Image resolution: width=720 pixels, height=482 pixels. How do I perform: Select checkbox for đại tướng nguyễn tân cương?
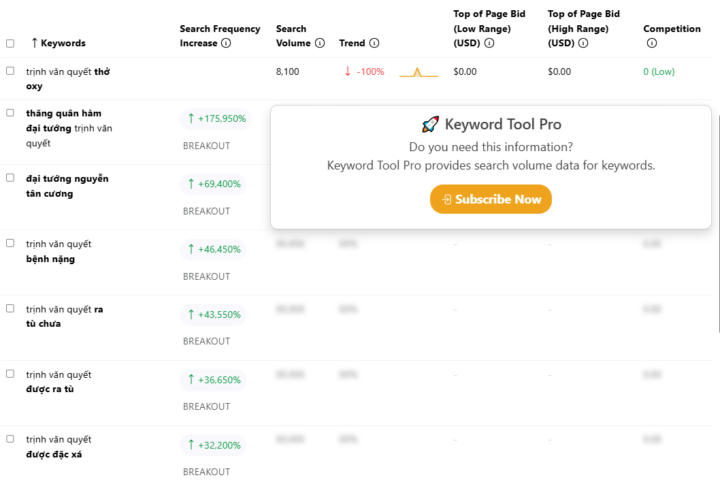coord(10,178)
